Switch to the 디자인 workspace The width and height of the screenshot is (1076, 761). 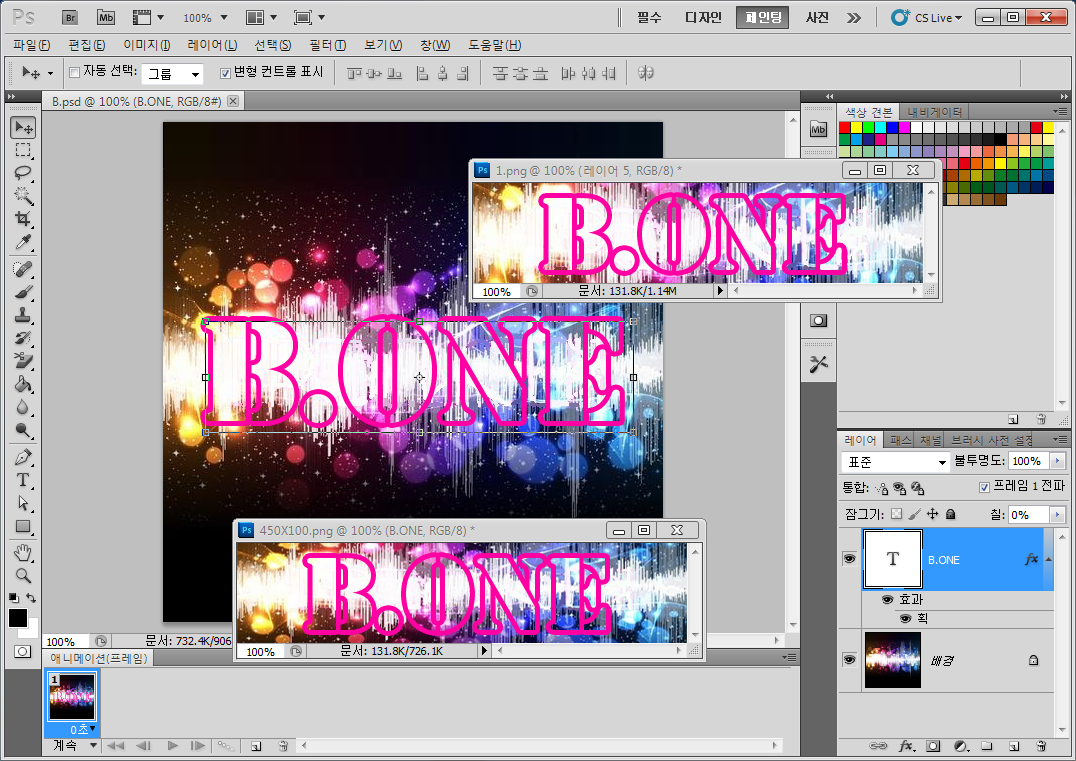(703, 18)
